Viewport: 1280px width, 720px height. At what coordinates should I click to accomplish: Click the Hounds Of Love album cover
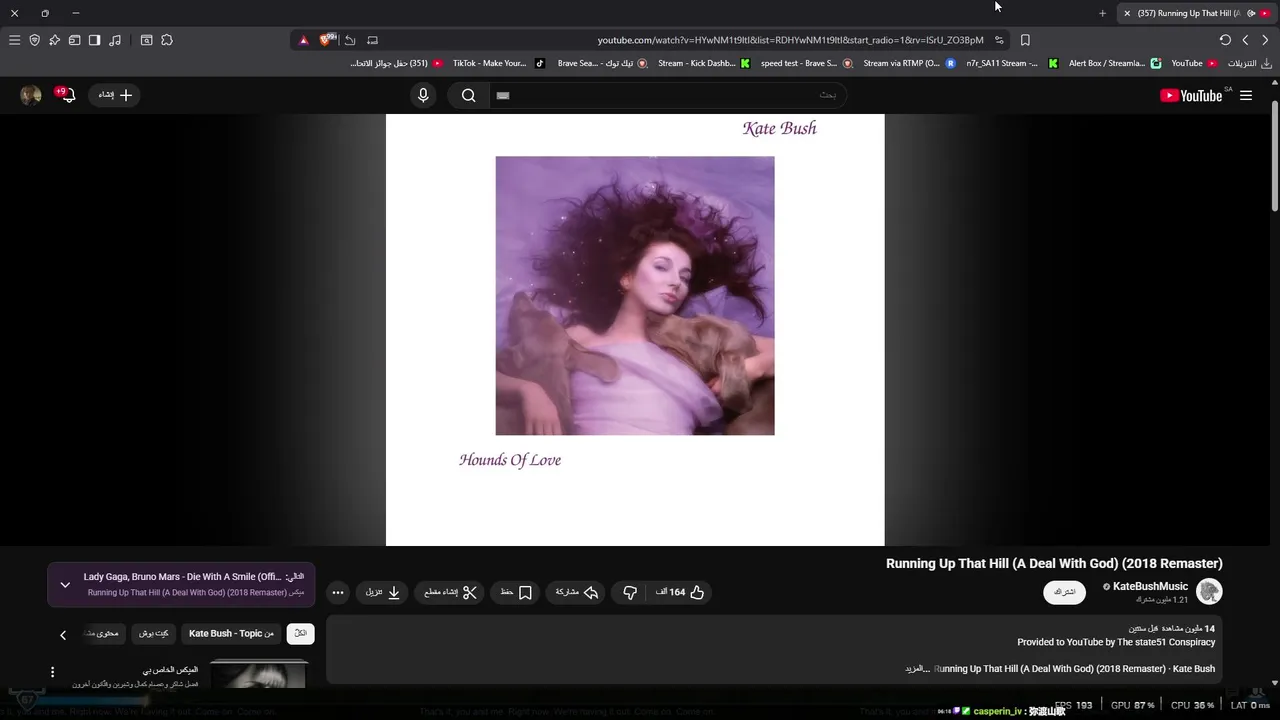click(x=635, y=295)
